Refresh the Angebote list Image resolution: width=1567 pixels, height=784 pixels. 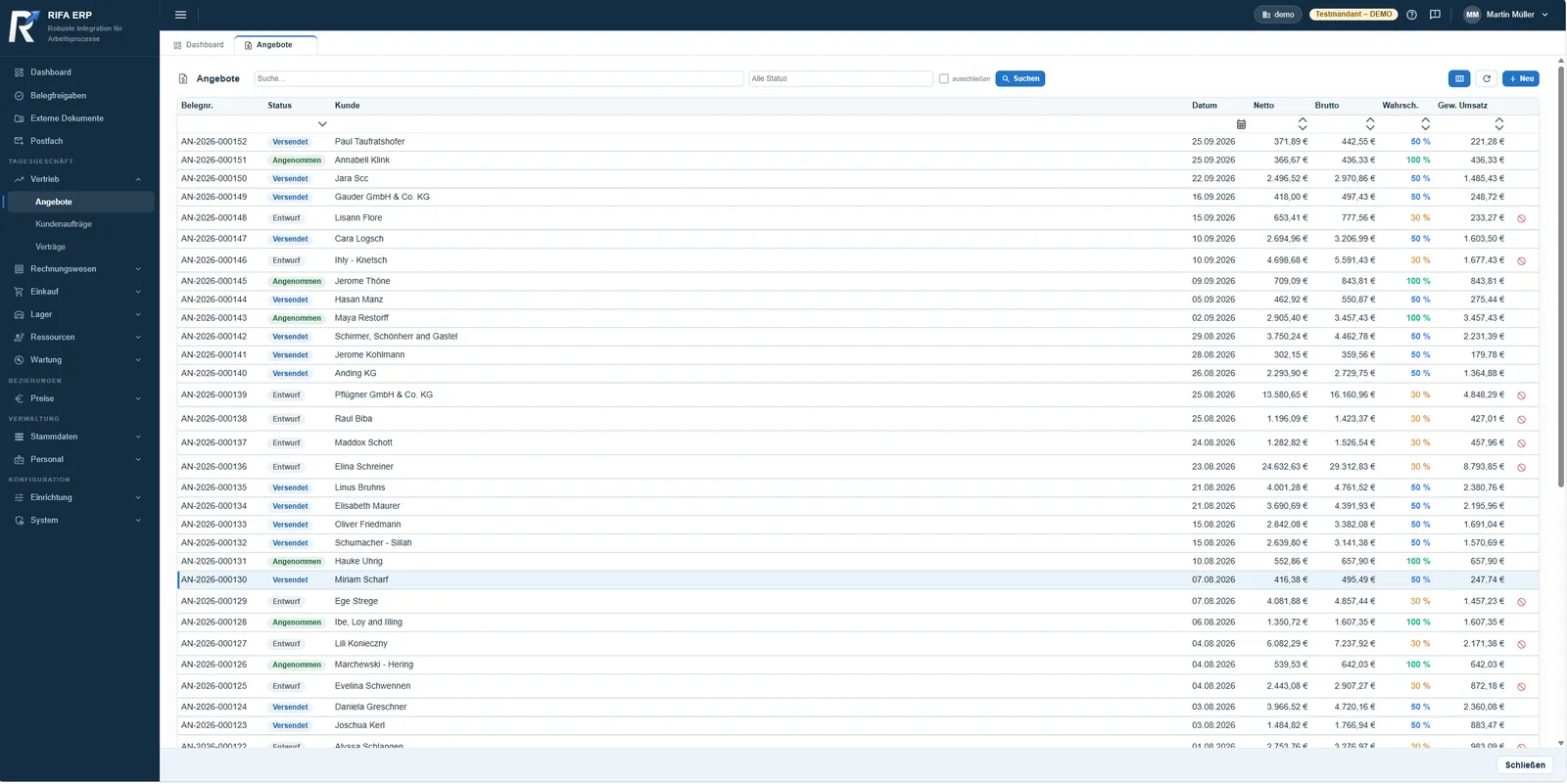1487,78
